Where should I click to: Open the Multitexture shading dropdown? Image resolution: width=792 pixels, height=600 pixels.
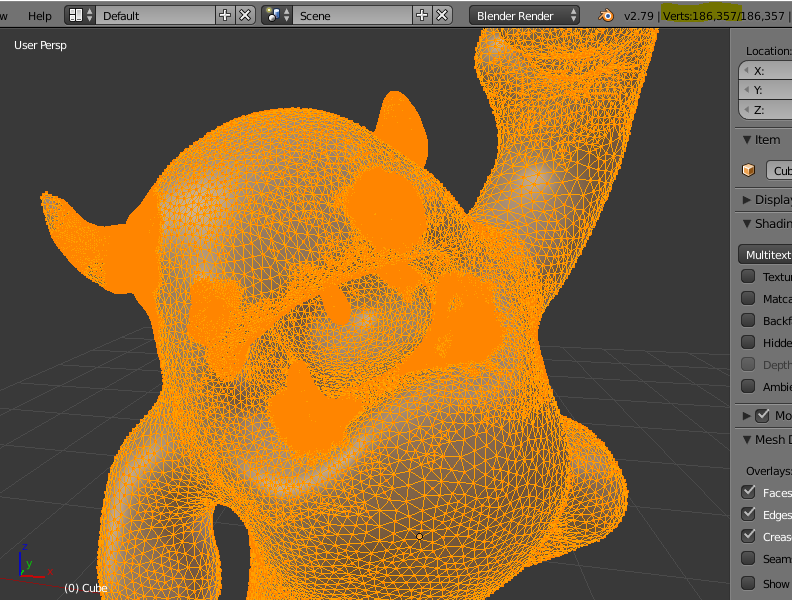click(x=765, y=255)
